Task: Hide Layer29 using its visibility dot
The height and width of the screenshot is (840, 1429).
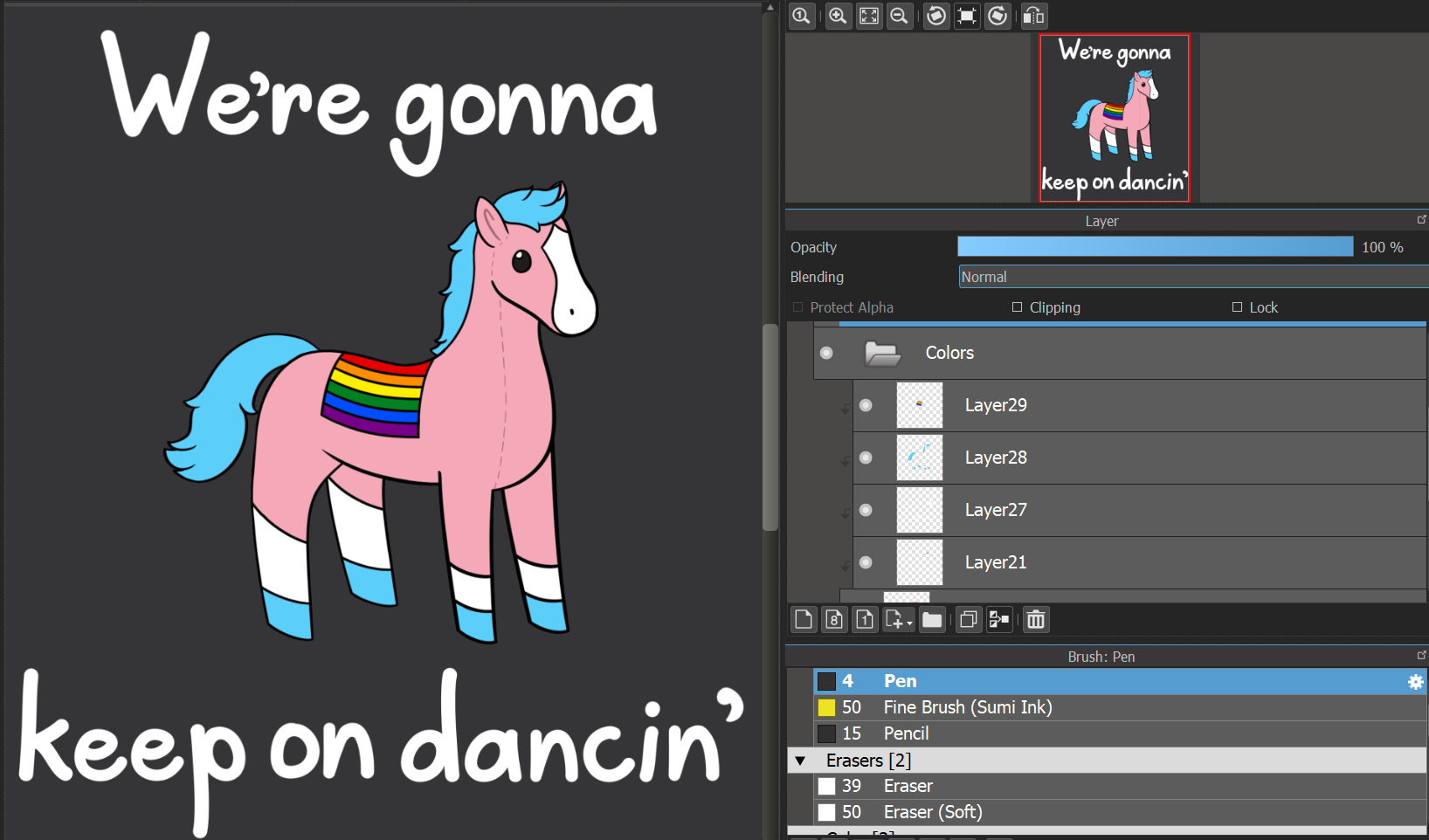Action: tap(866, 405)
